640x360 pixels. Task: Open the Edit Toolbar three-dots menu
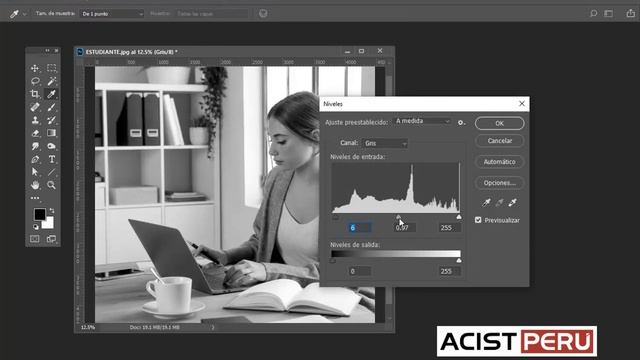pos(35,198)
